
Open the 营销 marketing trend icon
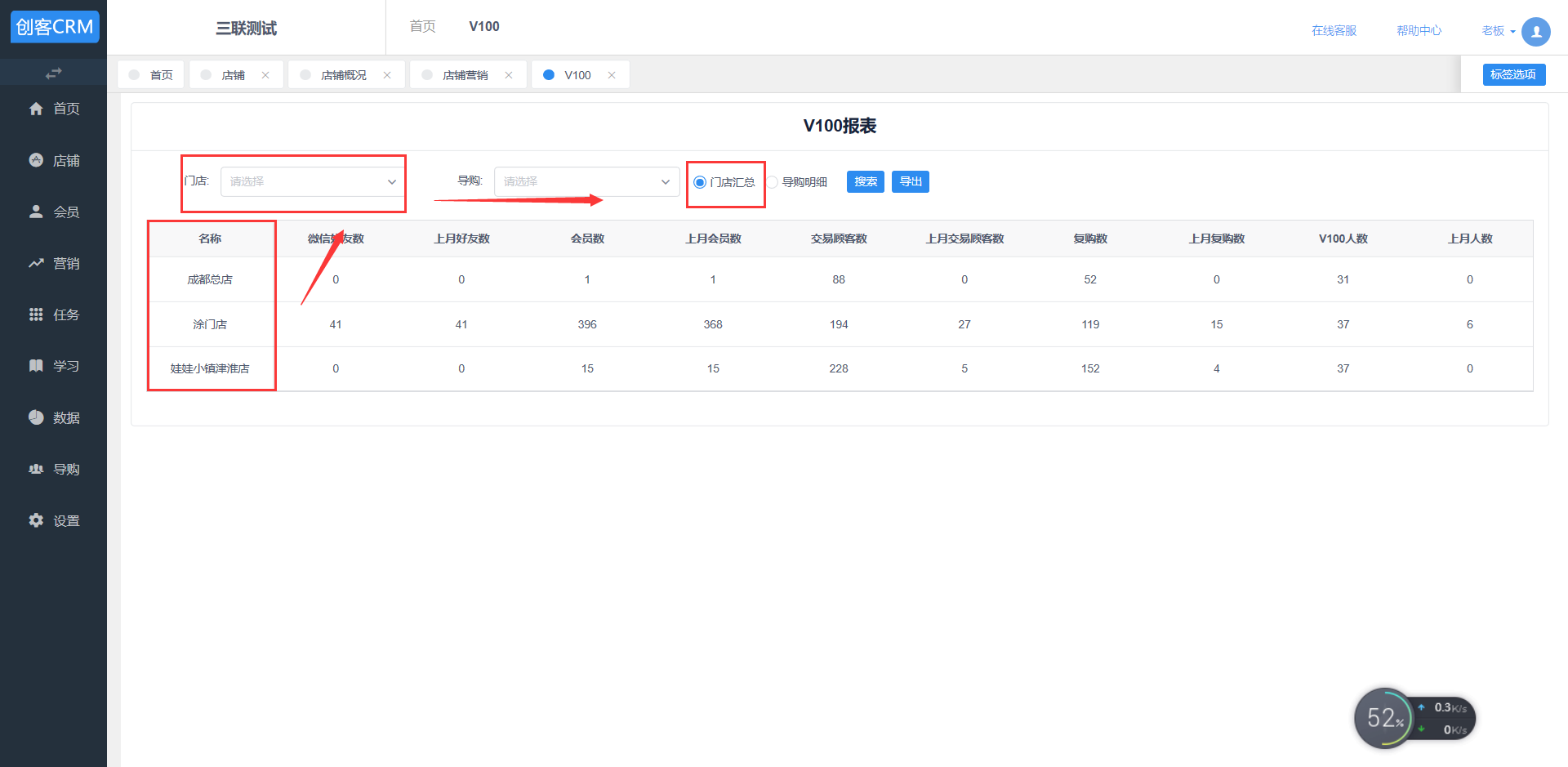point(36,263)
